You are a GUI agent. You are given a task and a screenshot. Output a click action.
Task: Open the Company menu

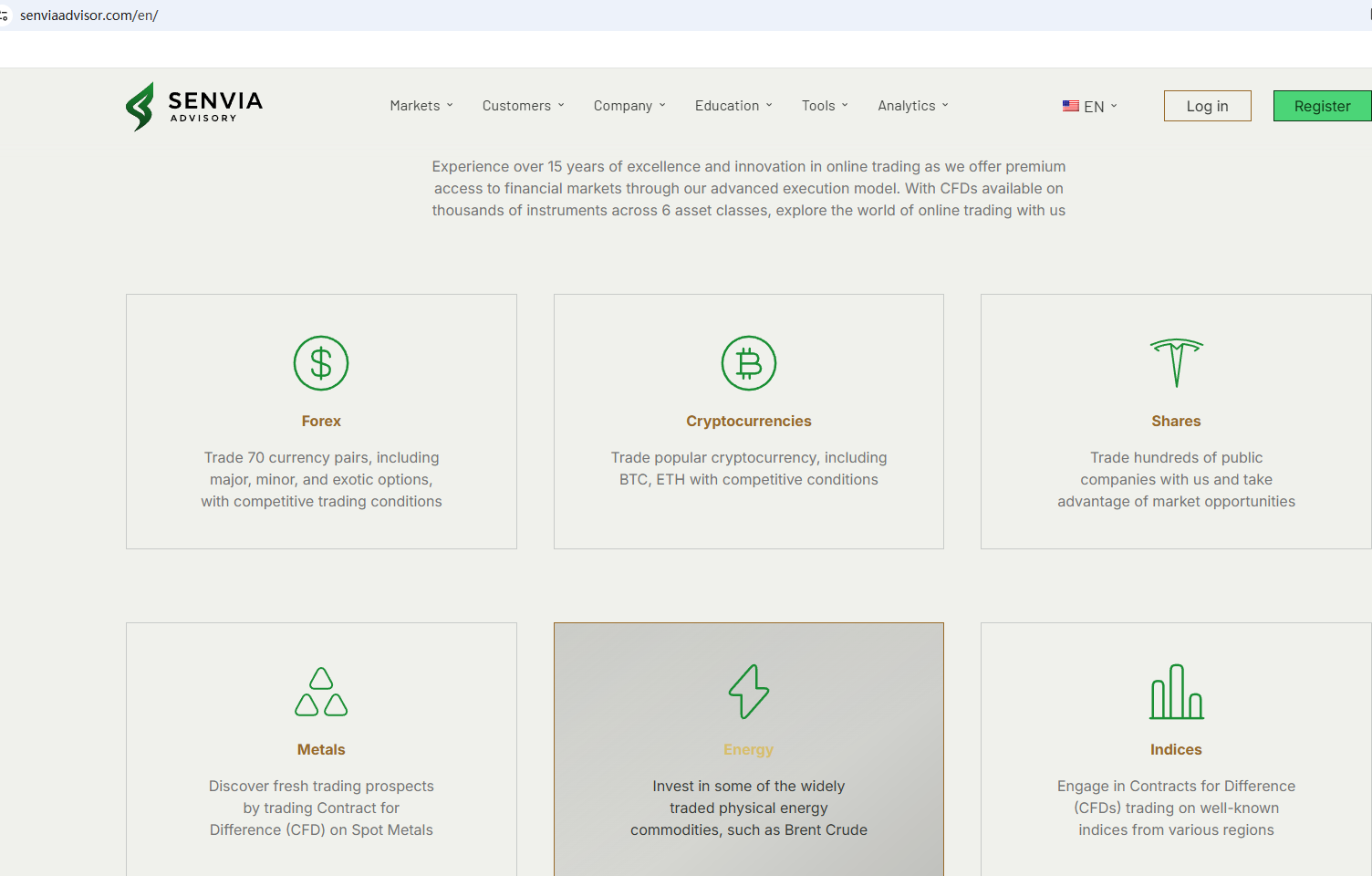point(629,106)
